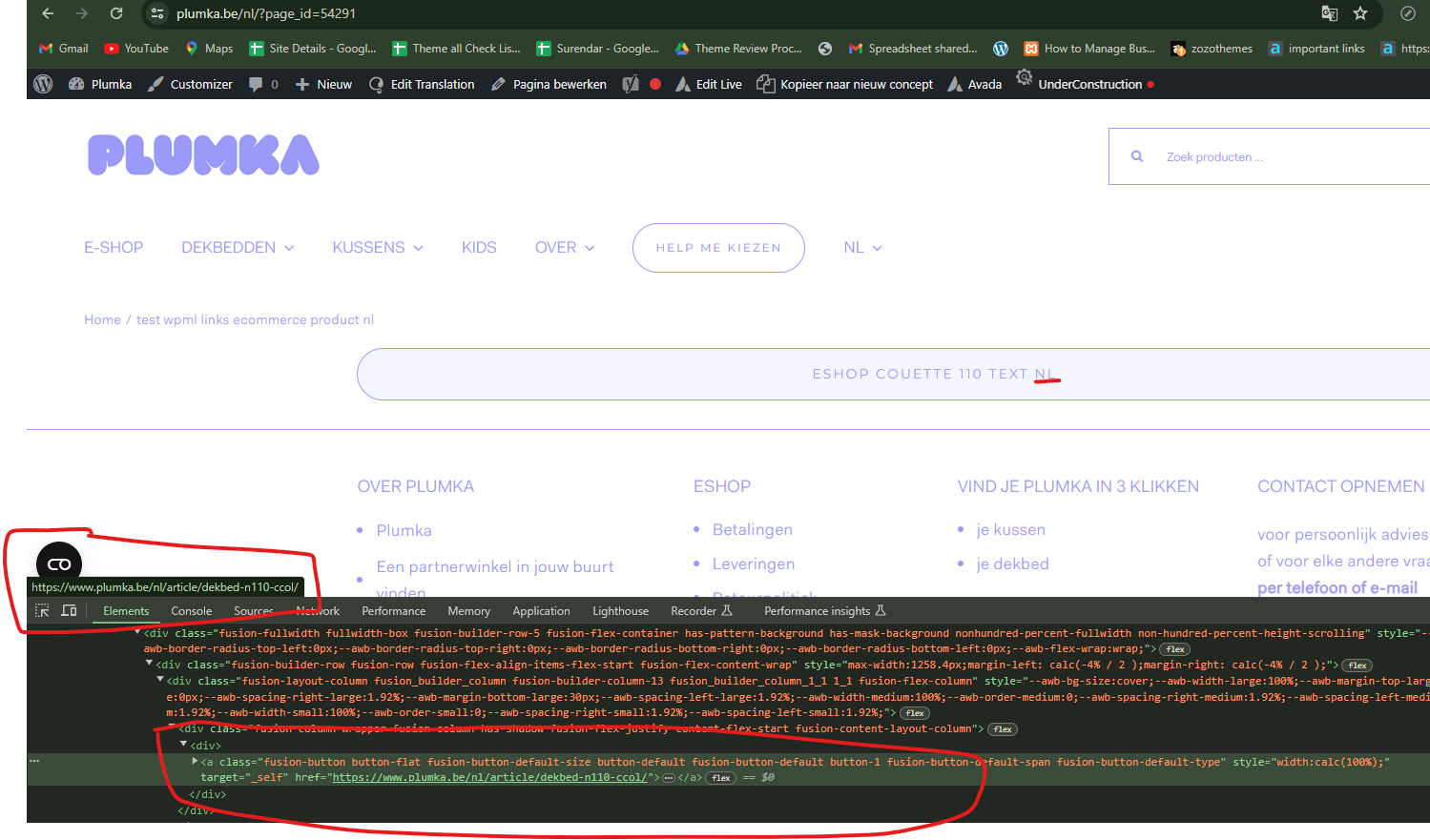Open the NL language dropdown
Image resolution: width=1430 pixels, height=840 pixels.
(862, 248)
